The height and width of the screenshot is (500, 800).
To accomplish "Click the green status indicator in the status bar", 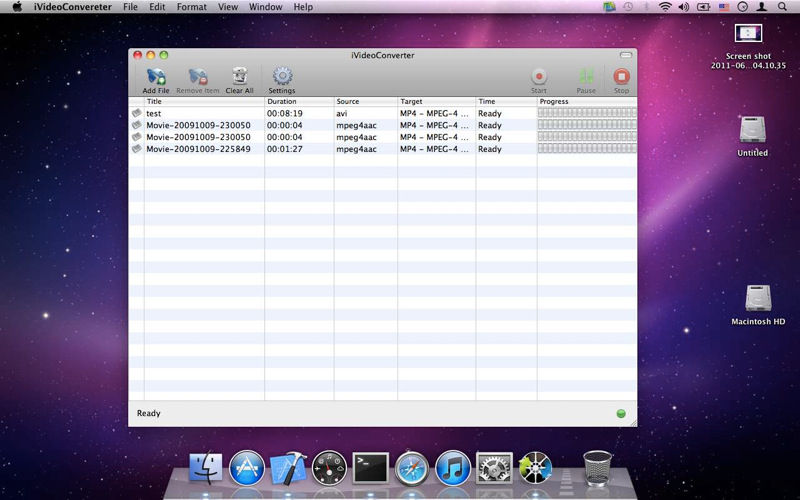I will point(621,414).
